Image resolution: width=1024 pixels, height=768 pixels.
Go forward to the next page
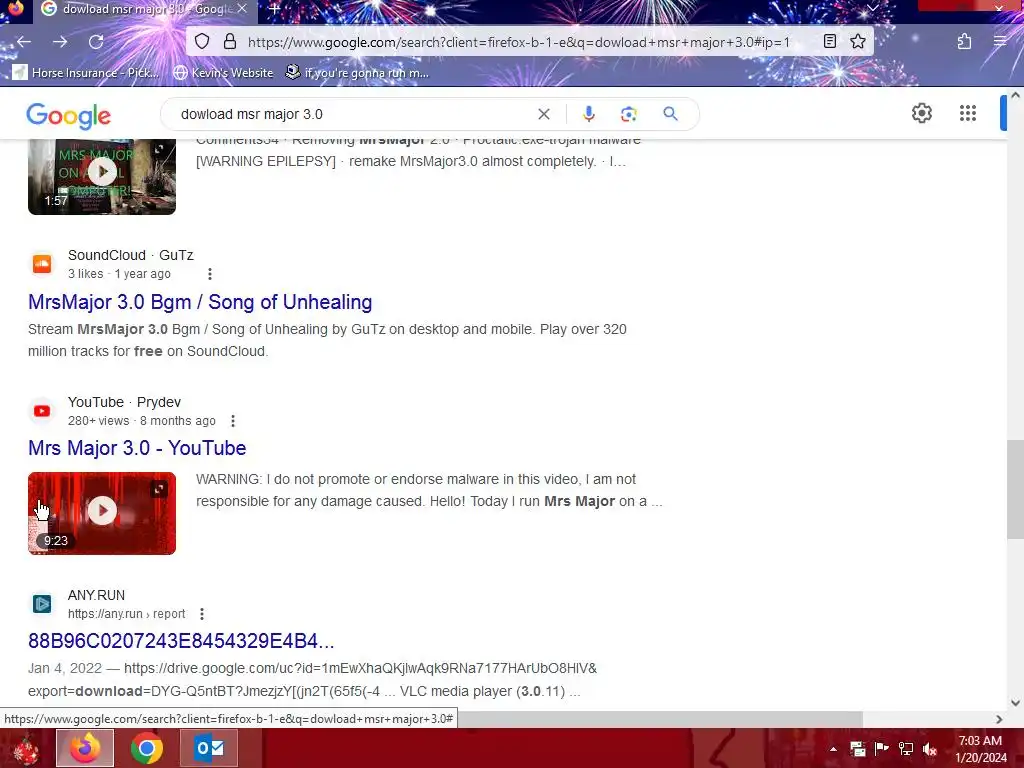click(x=60, y=42)
